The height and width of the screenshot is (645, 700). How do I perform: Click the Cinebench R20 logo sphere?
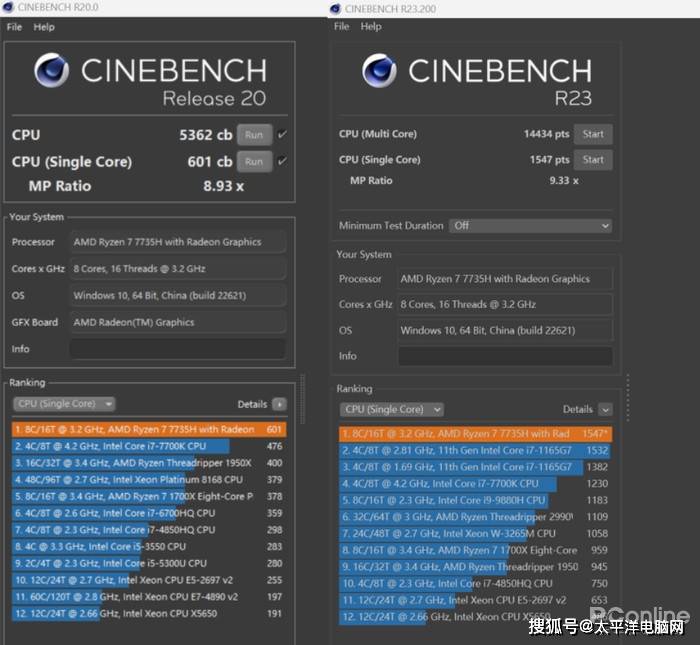pyautogui.click(x=51, y=72)
